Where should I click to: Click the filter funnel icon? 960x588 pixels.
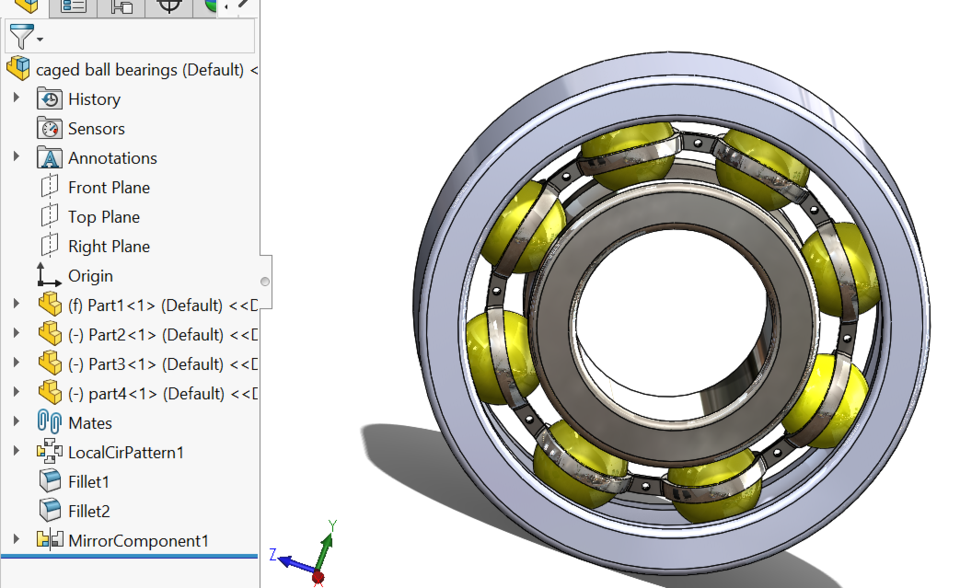click(21, 36)
